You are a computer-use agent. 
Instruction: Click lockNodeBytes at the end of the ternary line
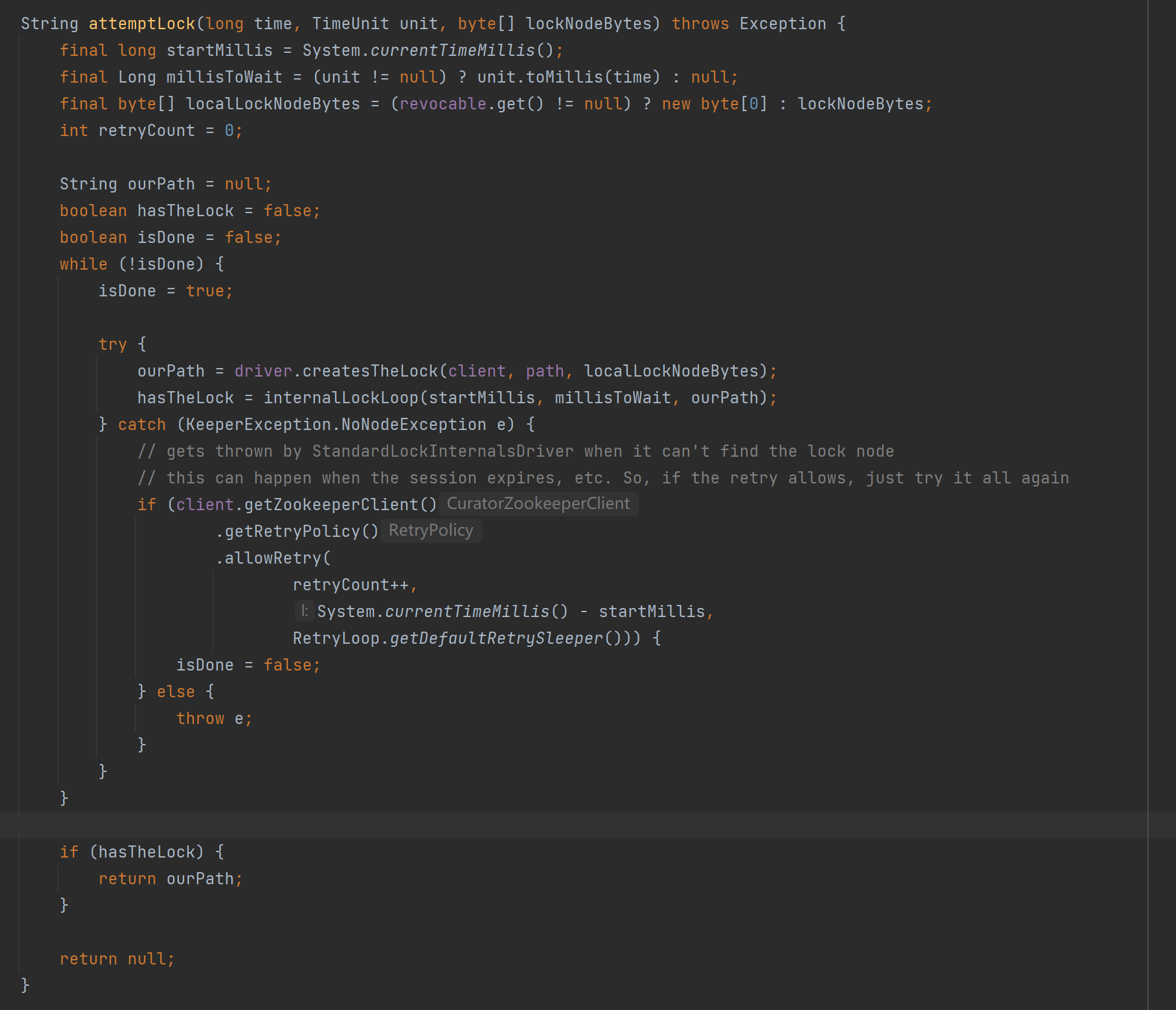860,104
